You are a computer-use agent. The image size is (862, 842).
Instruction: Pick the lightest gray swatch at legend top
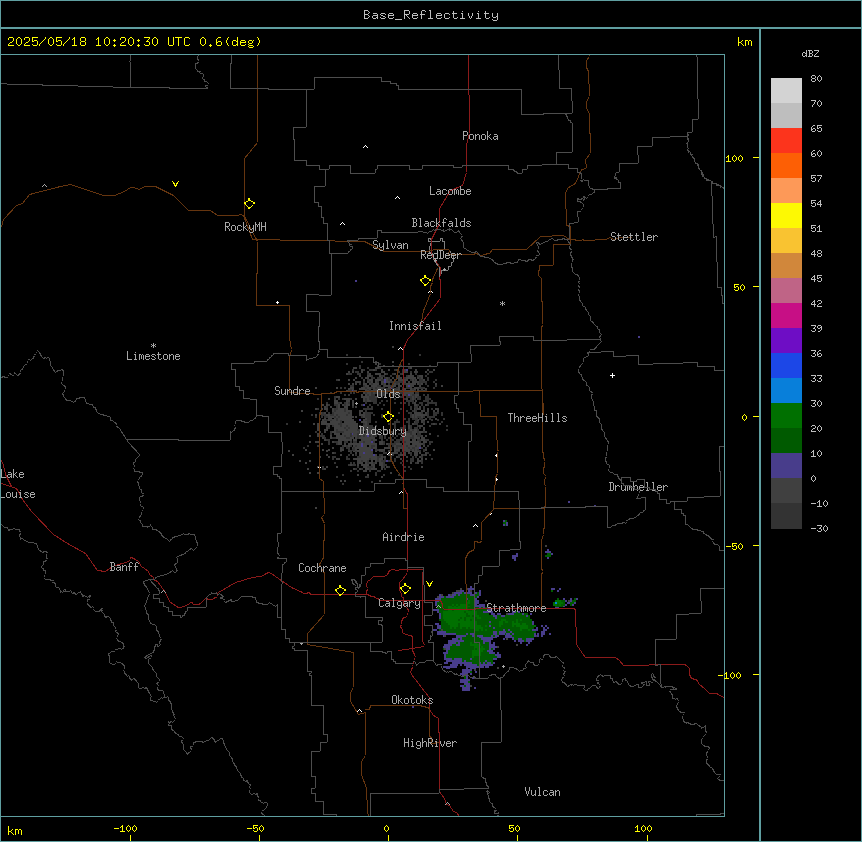coord(786,91)
